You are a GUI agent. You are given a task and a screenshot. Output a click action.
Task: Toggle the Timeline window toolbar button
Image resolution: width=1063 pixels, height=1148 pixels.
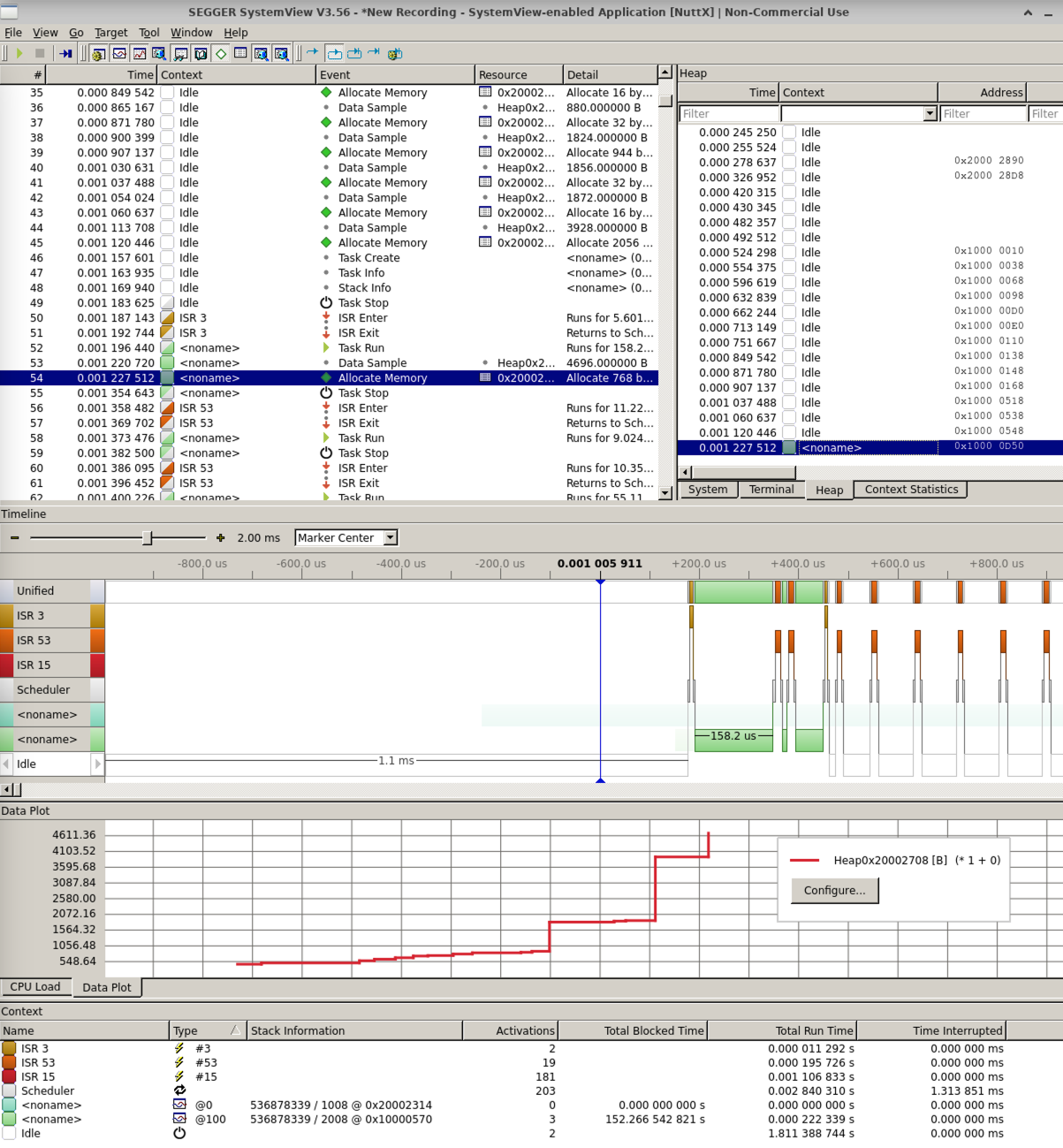pyautogui.click(x=119, y=54)
